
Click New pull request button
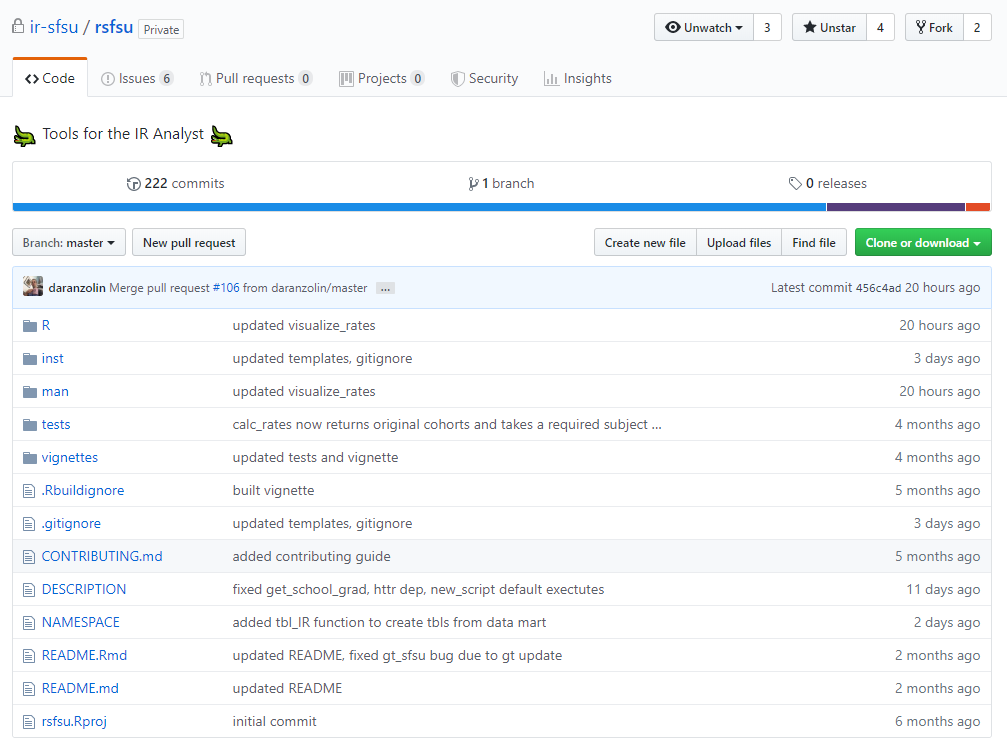click(x=189, y=243)
